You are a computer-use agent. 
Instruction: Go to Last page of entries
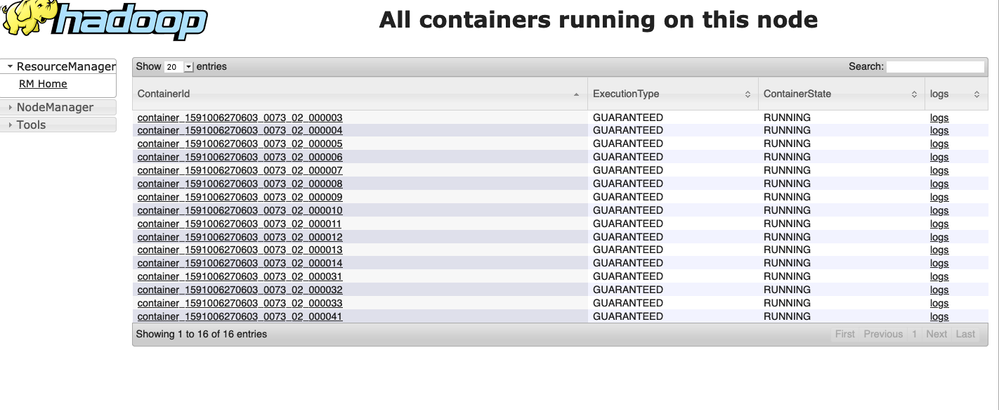pyautogui.click(x=965, y=334)
